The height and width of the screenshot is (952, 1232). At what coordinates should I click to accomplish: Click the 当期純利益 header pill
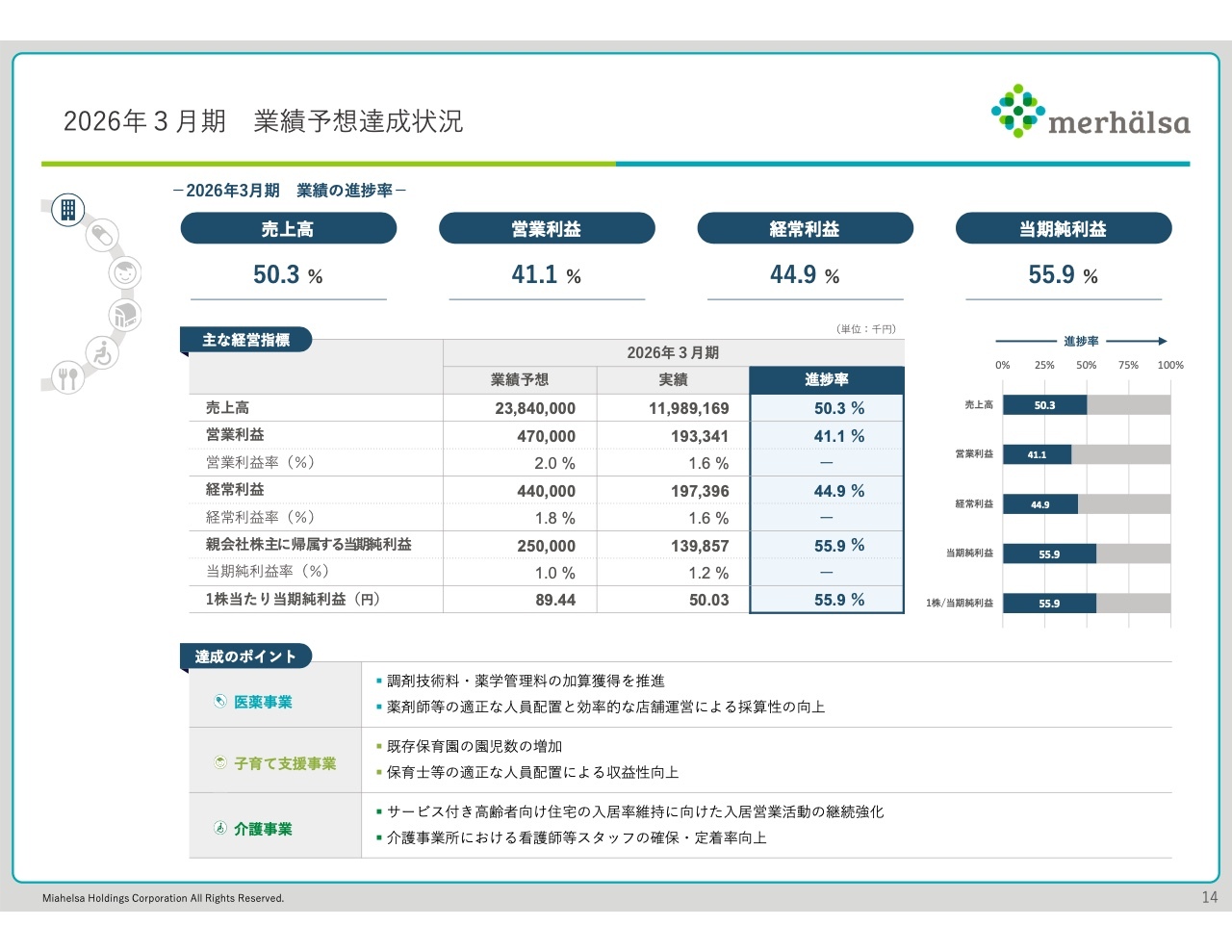point(1063,229)
